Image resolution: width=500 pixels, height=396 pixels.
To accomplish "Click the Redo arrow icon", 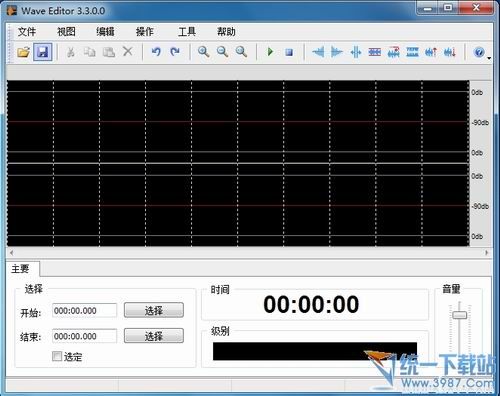I will pos(175,52).
